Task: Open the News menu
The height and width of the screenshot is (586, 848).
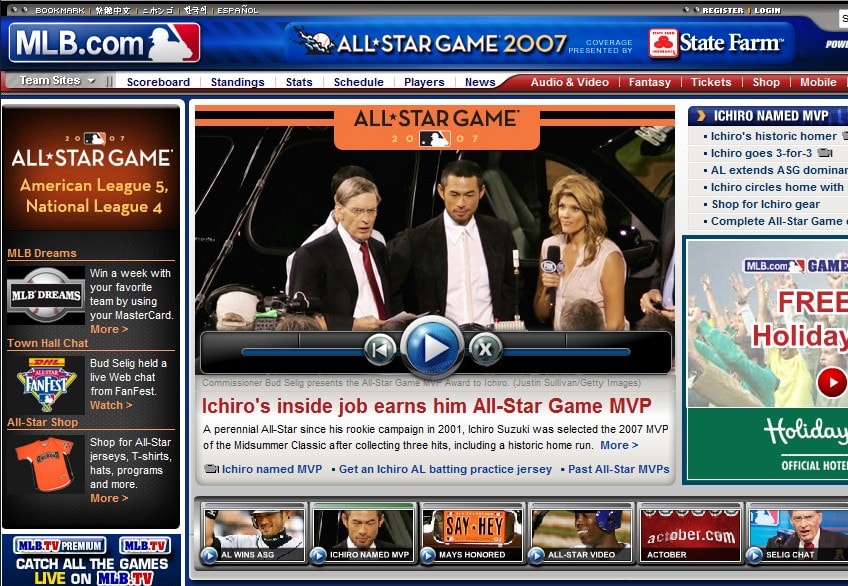Action: (480, 82)
